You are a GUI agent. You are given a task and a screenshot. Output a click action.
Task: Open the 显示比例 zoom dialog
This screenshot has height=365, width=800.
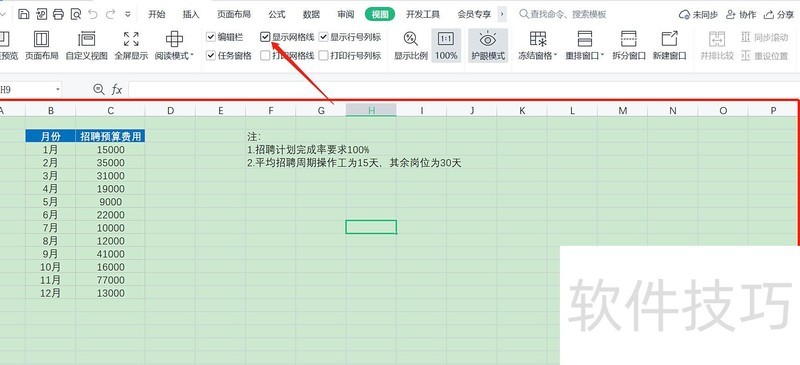pyautogui.click(x=411, y=45)
